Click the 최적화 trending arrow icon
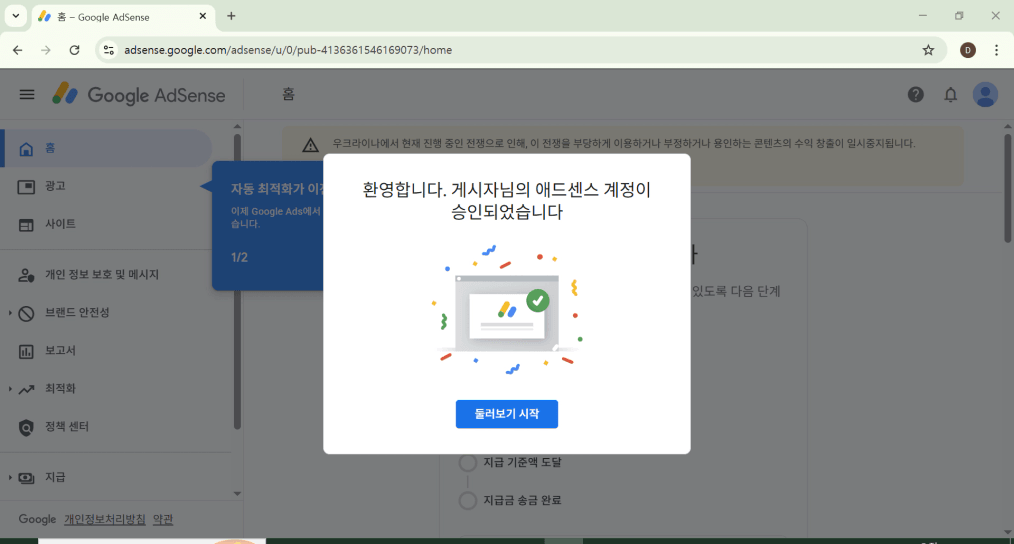 pos(26,389)
